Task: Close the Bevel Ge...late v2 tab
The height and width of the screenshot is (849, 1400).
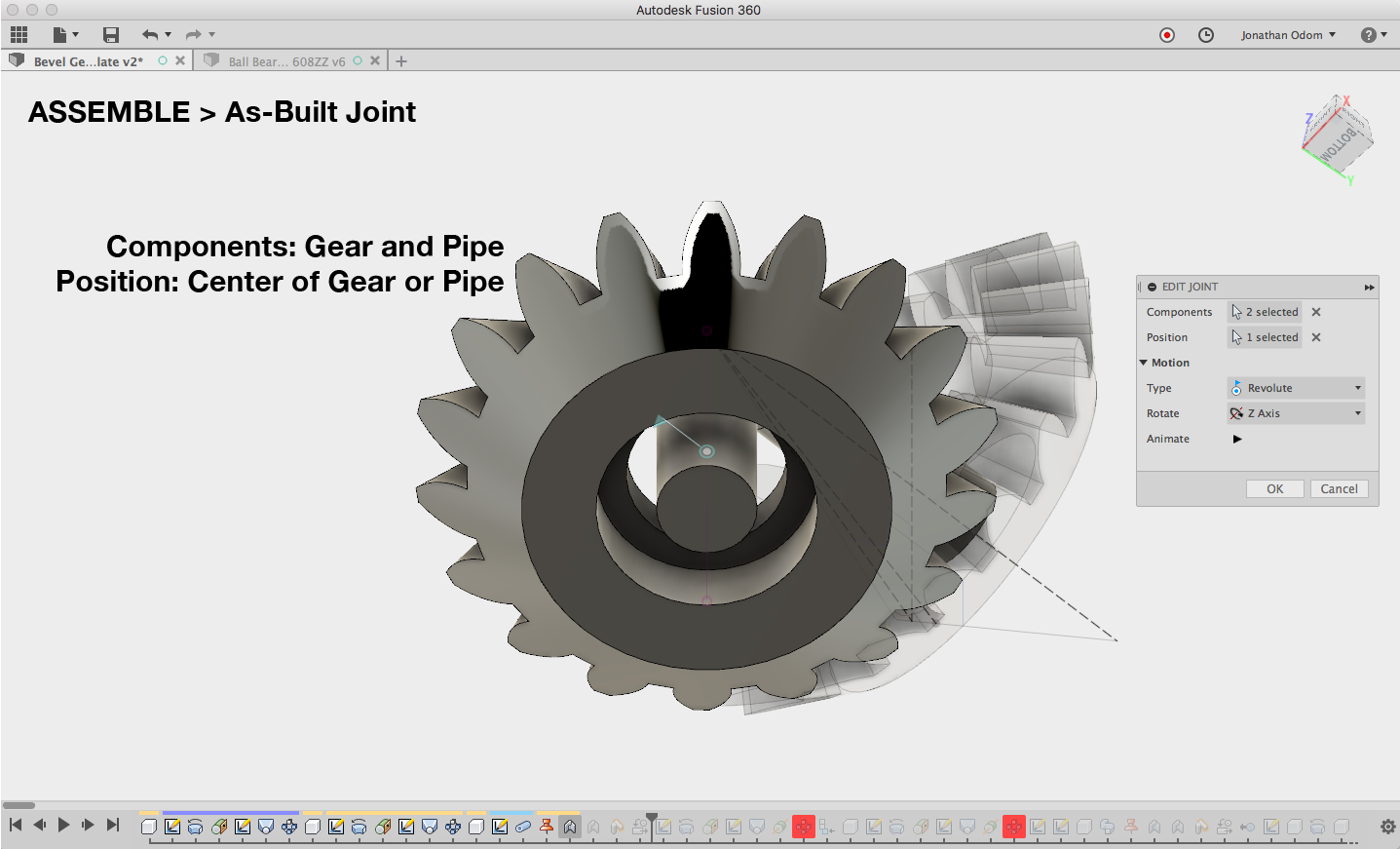Action: click(x=180, y=60)
